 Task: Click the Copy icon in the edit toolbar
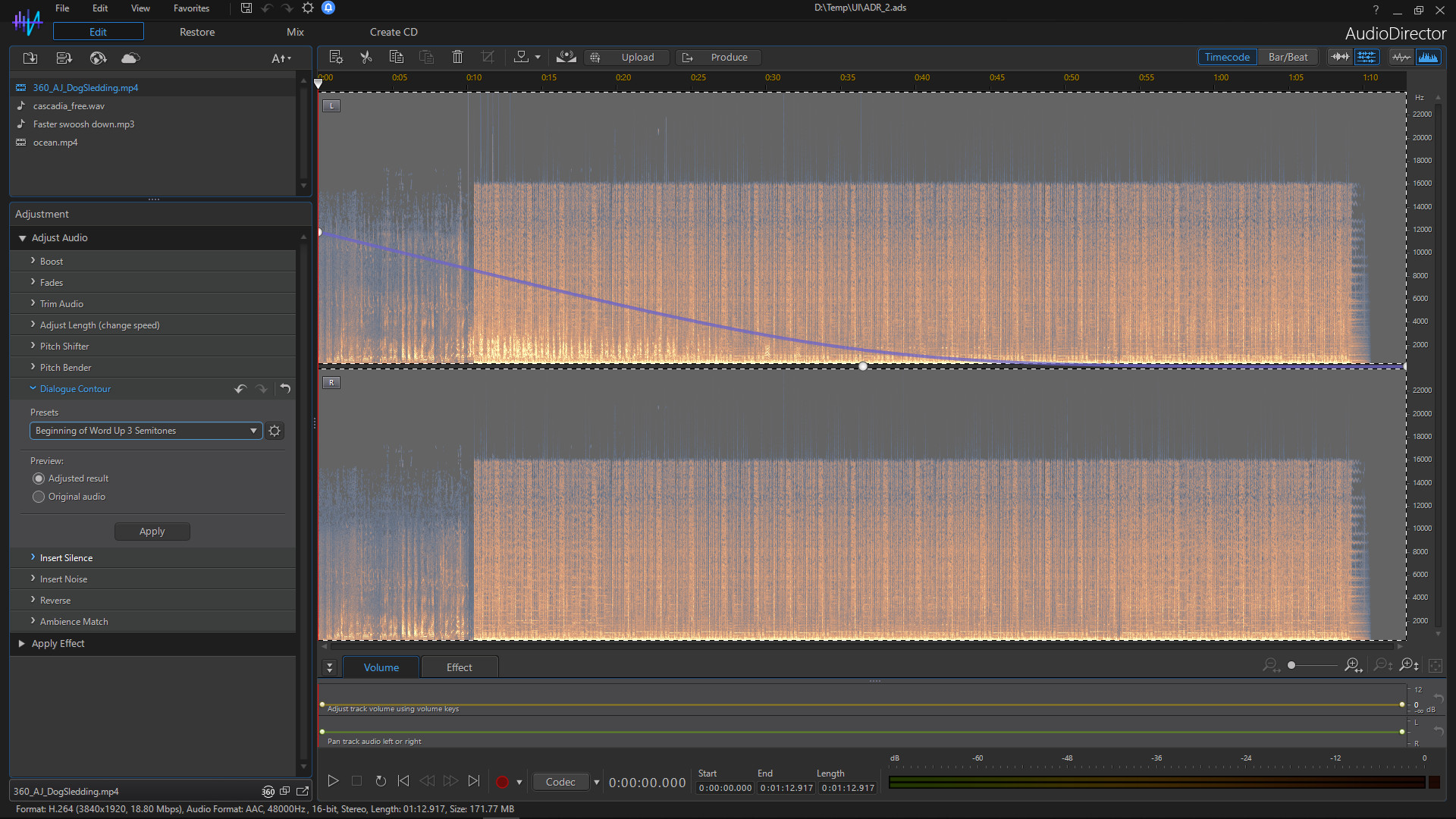[x=397, y=57]
